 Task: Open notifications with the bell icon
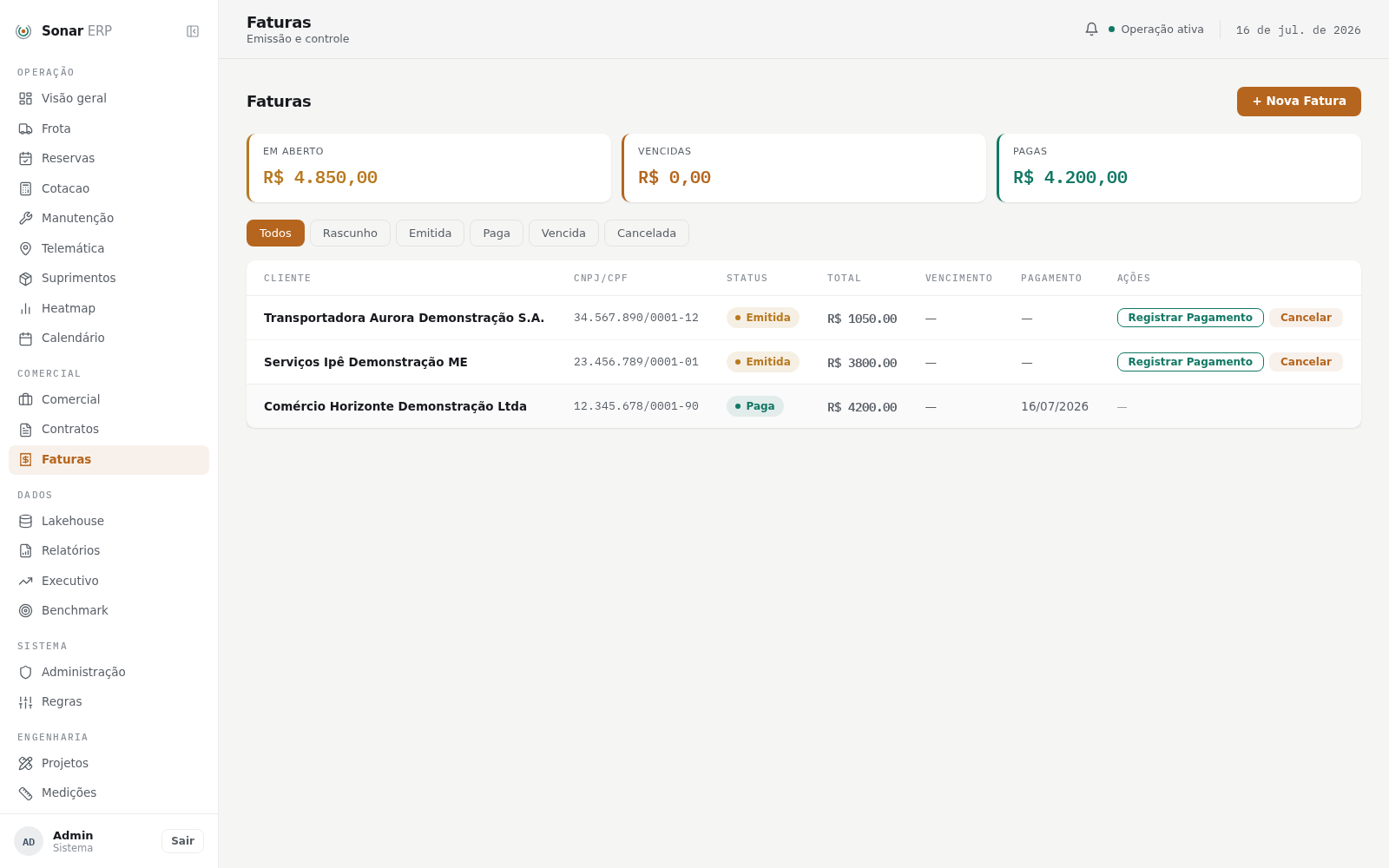(x=1091, y=29)
